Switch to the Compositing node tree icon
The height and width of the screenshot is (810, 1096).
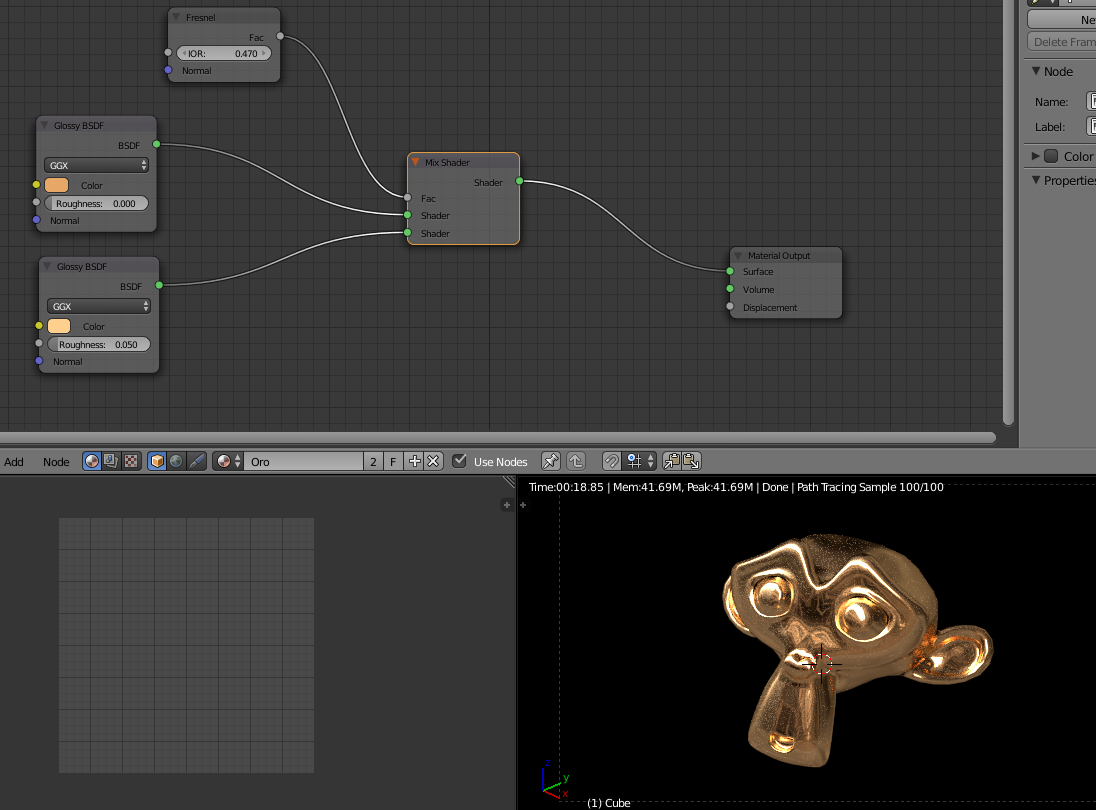(109, 461)
